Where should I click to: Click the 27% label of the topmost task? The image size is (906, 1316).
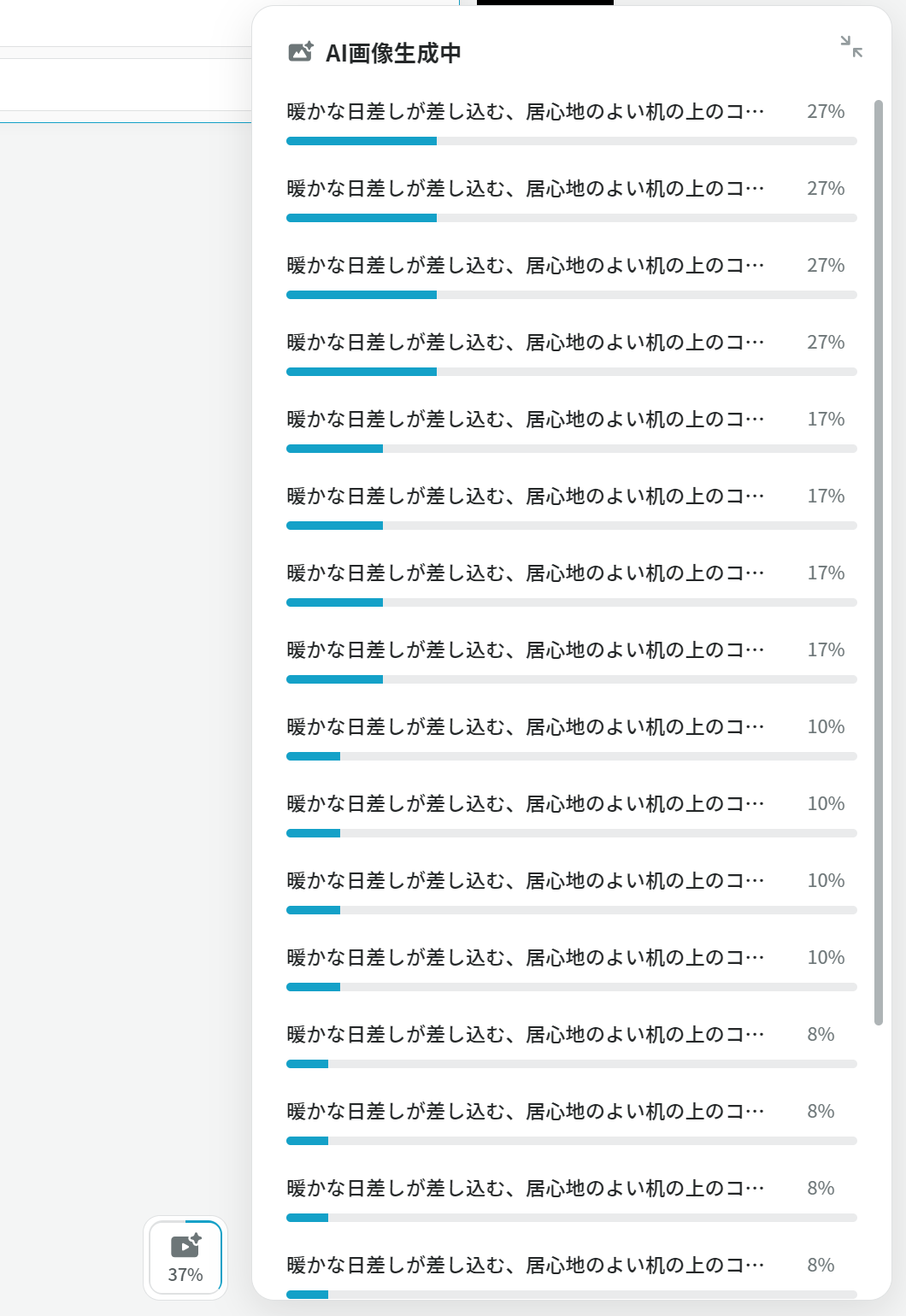826,112
